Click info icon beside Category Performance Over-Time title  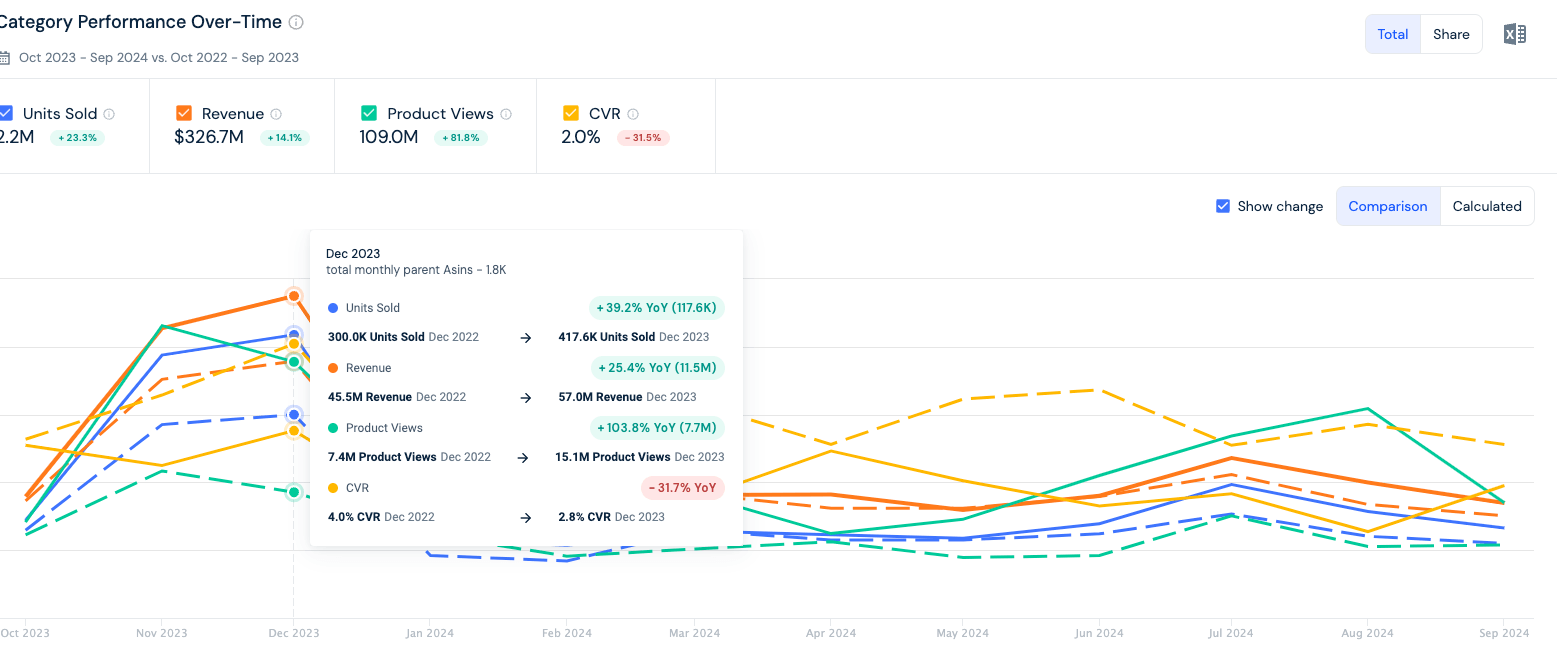coord(296,22)
